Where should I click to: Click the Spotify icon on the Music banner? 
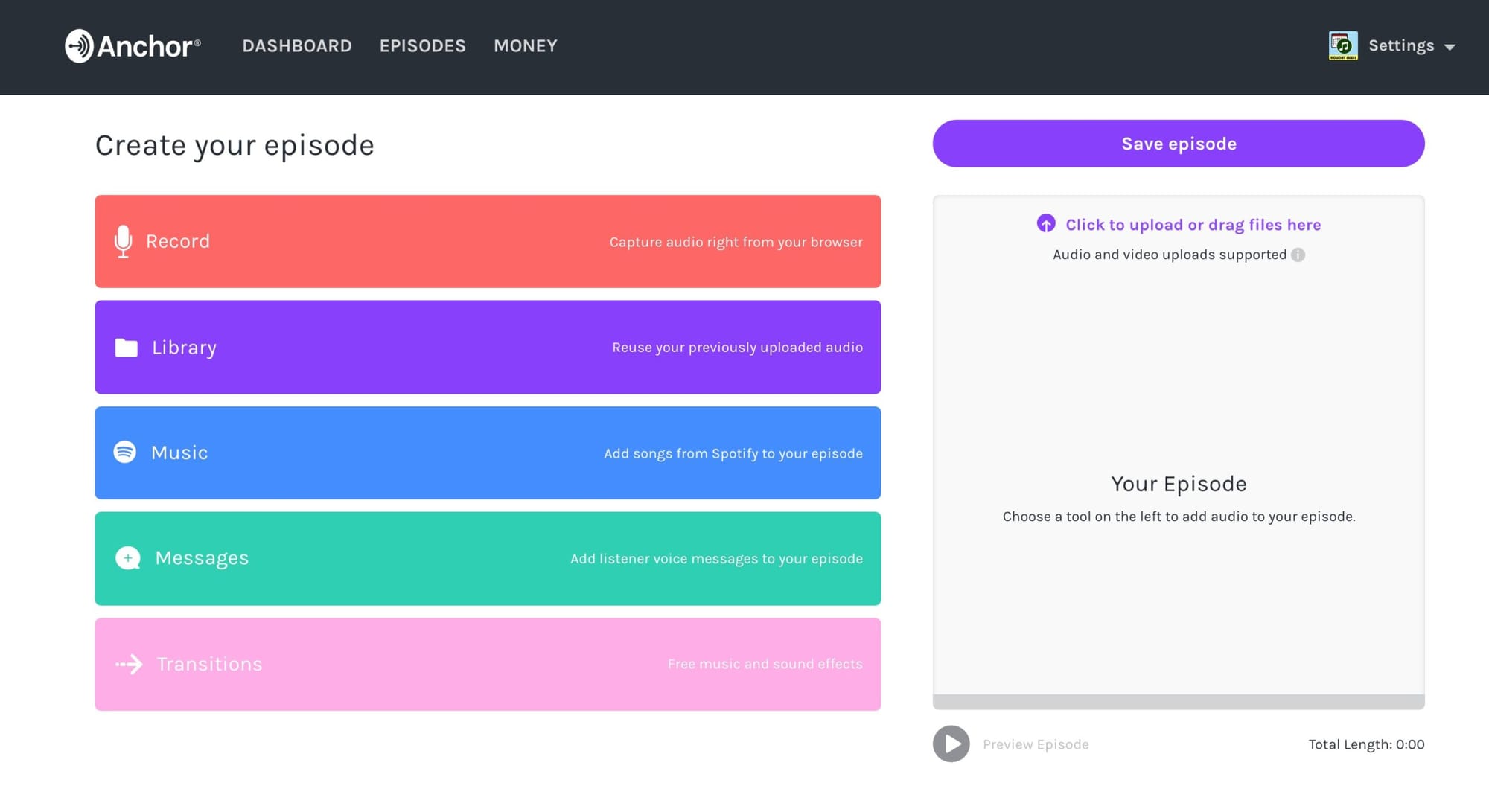pos(127,453)
